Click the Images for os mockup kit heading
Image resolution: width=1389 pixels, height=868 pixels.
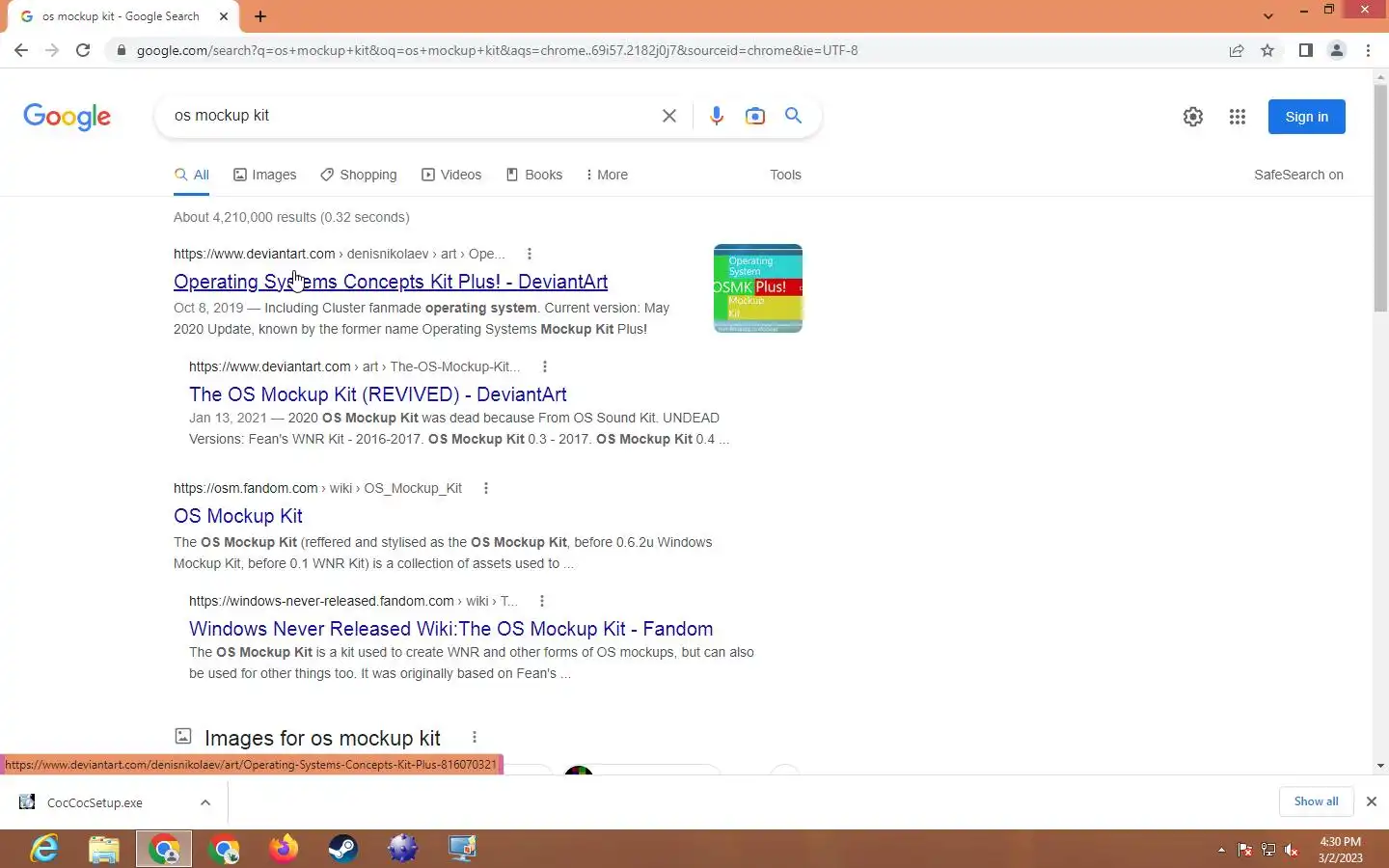pos(322,738)
